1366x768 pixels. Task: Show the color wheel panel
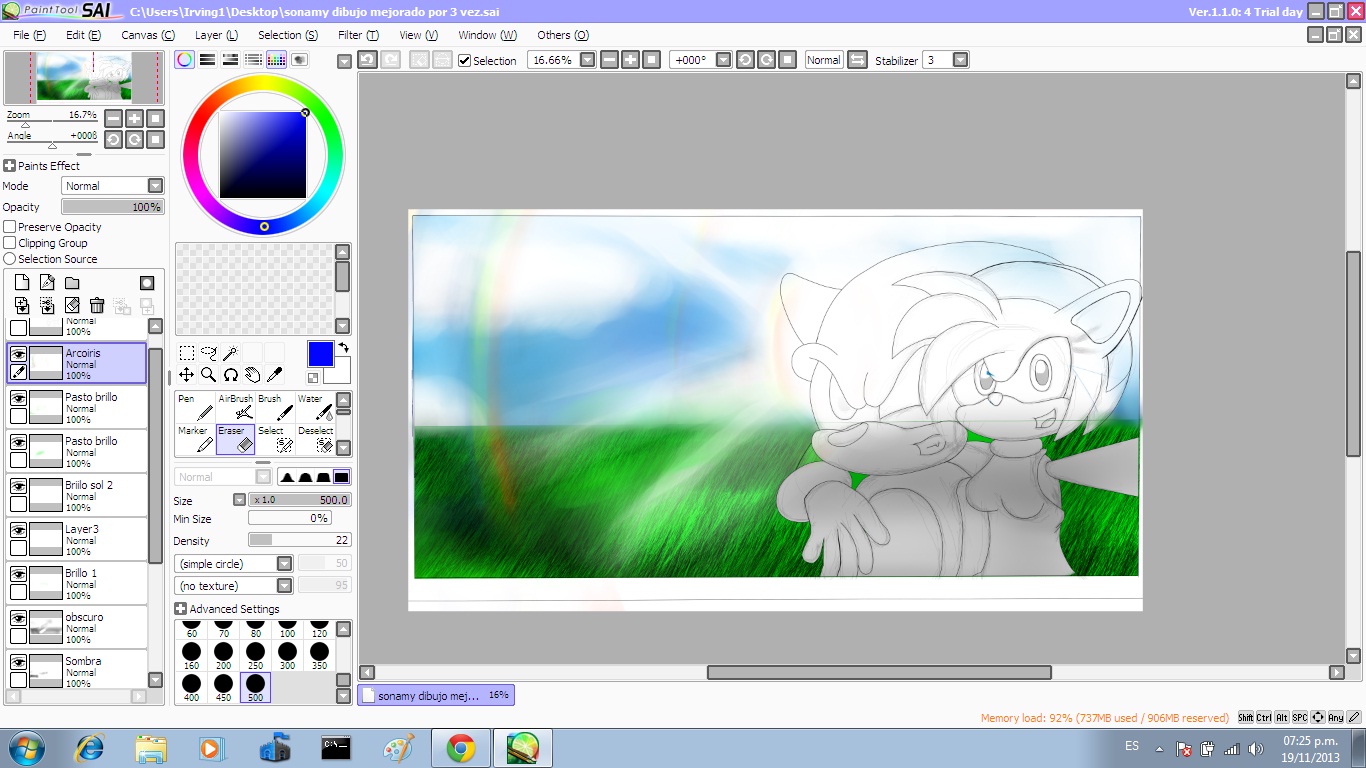pos(185,60)
